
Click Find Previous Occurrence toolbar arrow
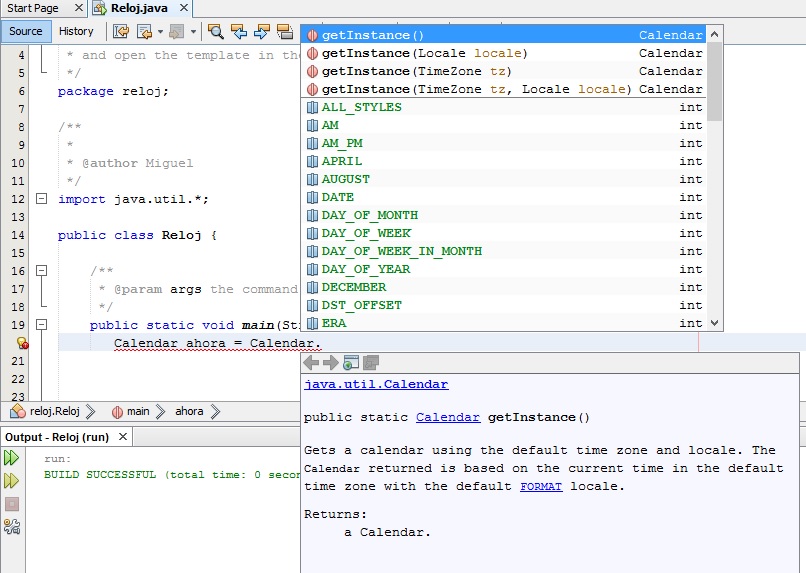coord(239,31)
